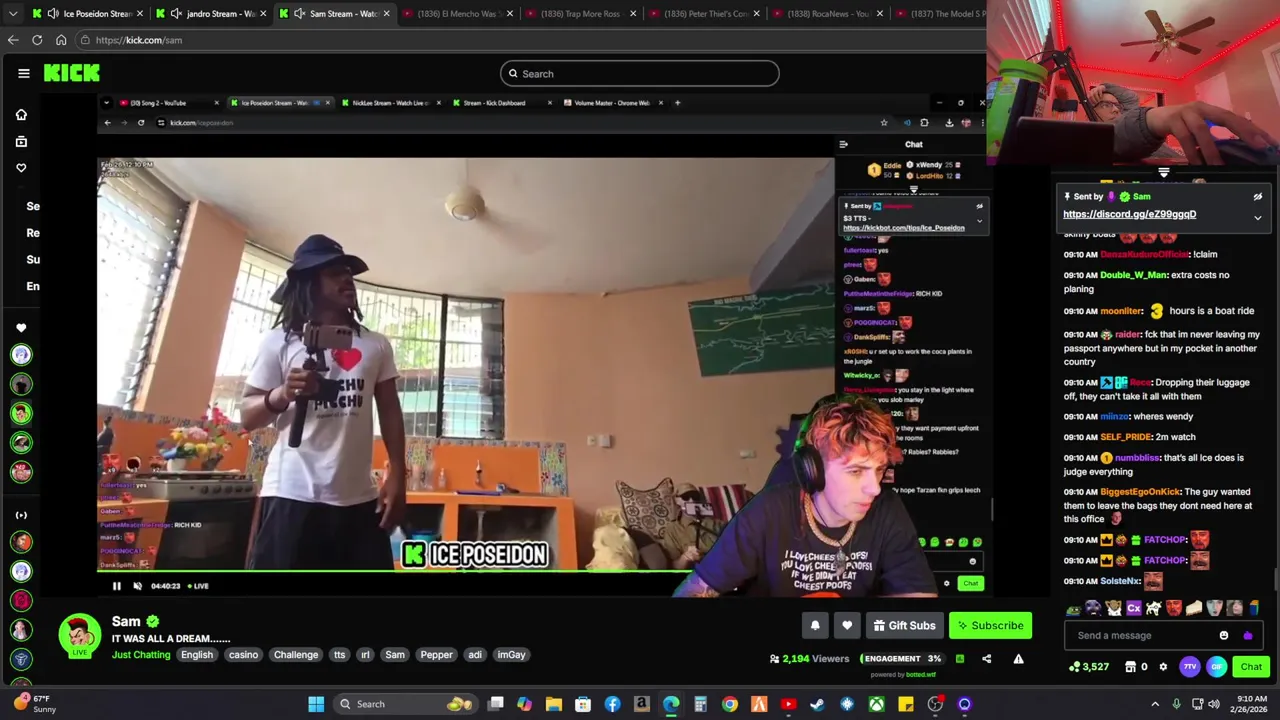The height and width of the screenshot is (720, 1280).
Task: Open the emoji picker in chat input
Action: tap(1224, 635)
